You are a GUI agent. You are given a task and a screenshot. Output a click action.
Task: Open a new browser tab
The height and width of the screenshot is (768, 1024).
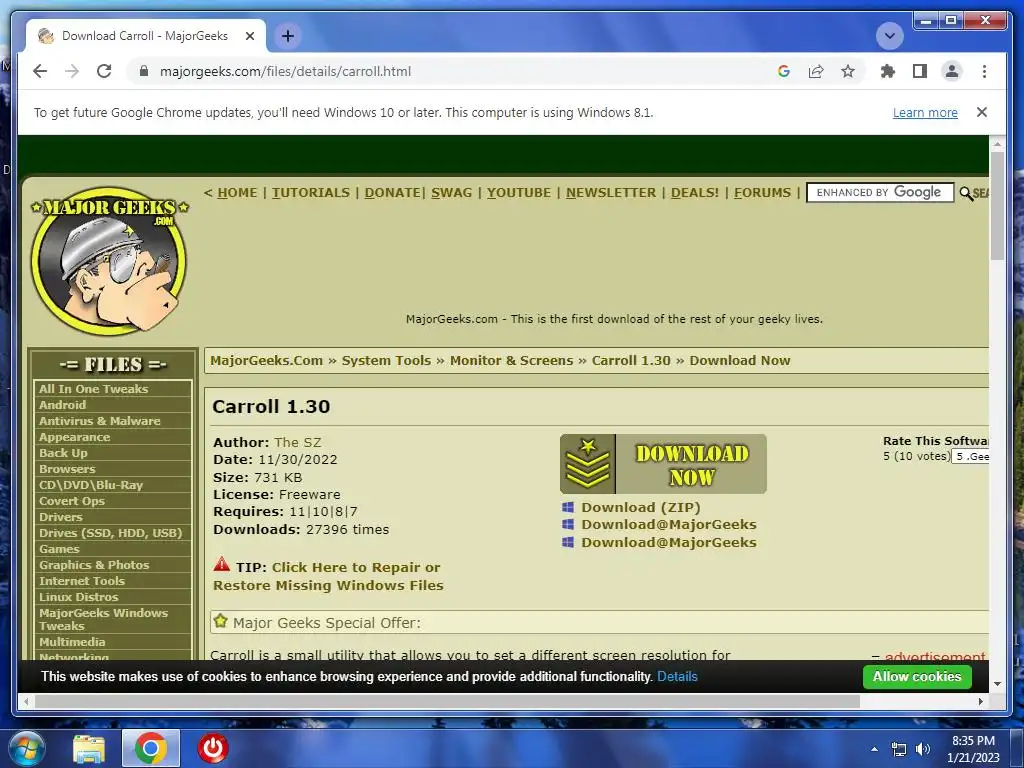coord(288,36)
